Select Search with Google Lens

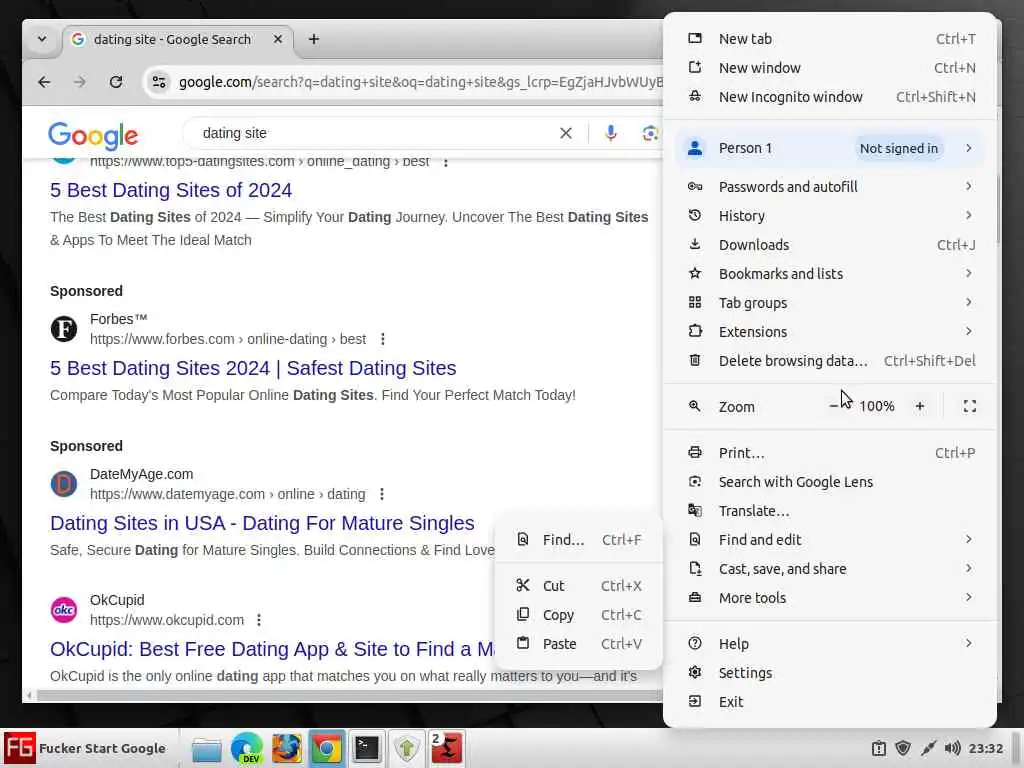[x=831, y=482]
